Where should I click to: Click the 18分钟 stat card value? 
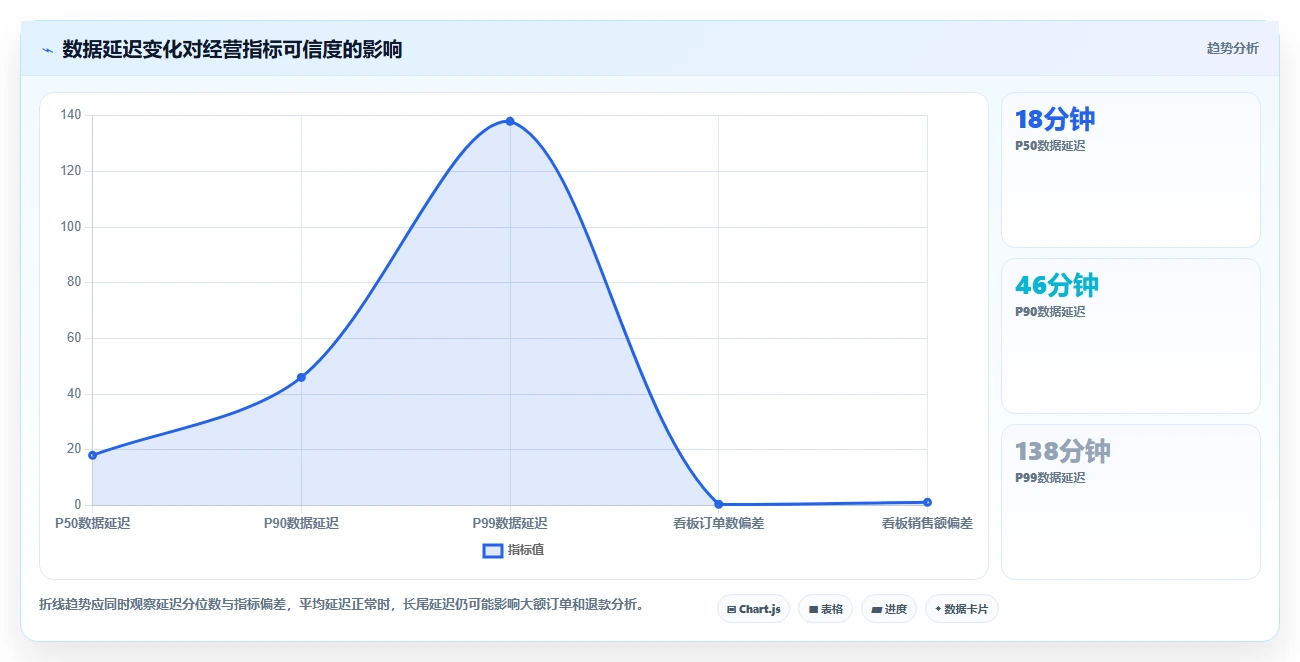pyautogui.click(x=1055, y=120)
